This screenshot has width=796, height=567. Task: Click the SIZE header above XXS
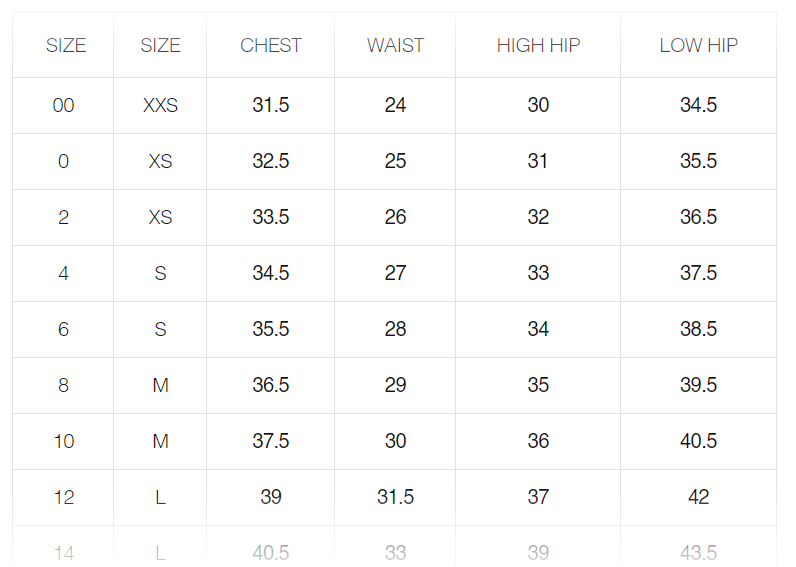(160, 45)
